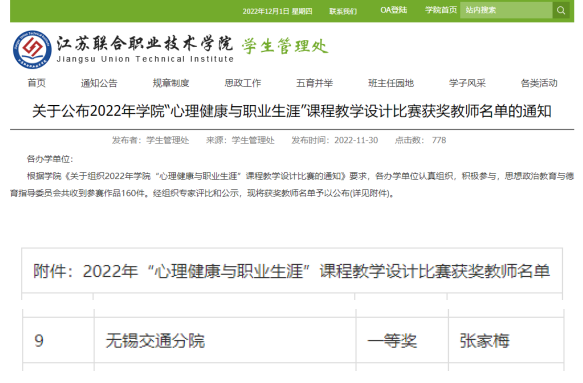Viewport: 583px width, 383px height.
Task: Click 来源：学生管理处 text
Action: point(240,140)
